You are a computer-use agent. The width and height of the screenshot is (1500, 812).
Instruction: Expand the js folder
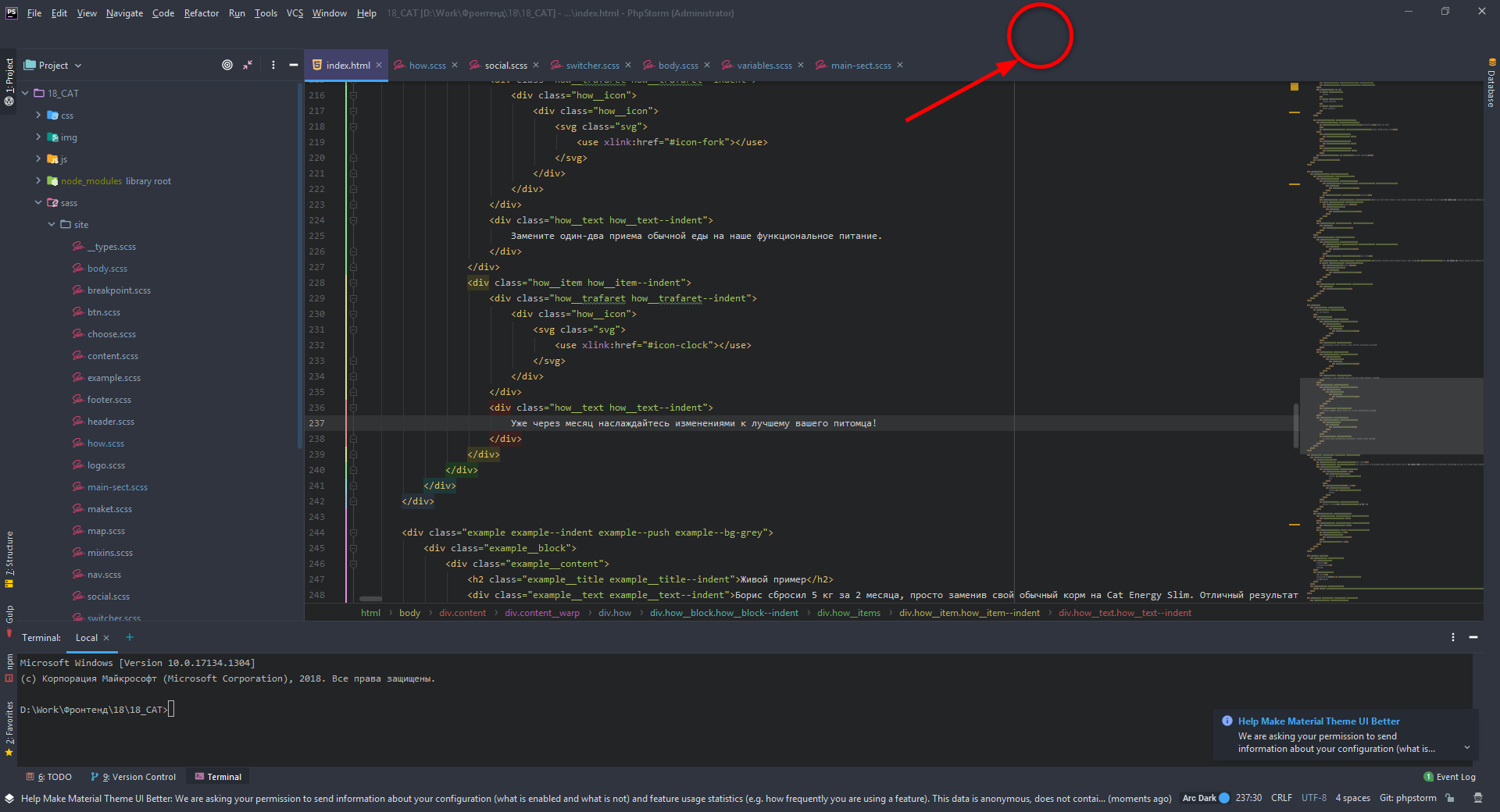click(38, 158)
